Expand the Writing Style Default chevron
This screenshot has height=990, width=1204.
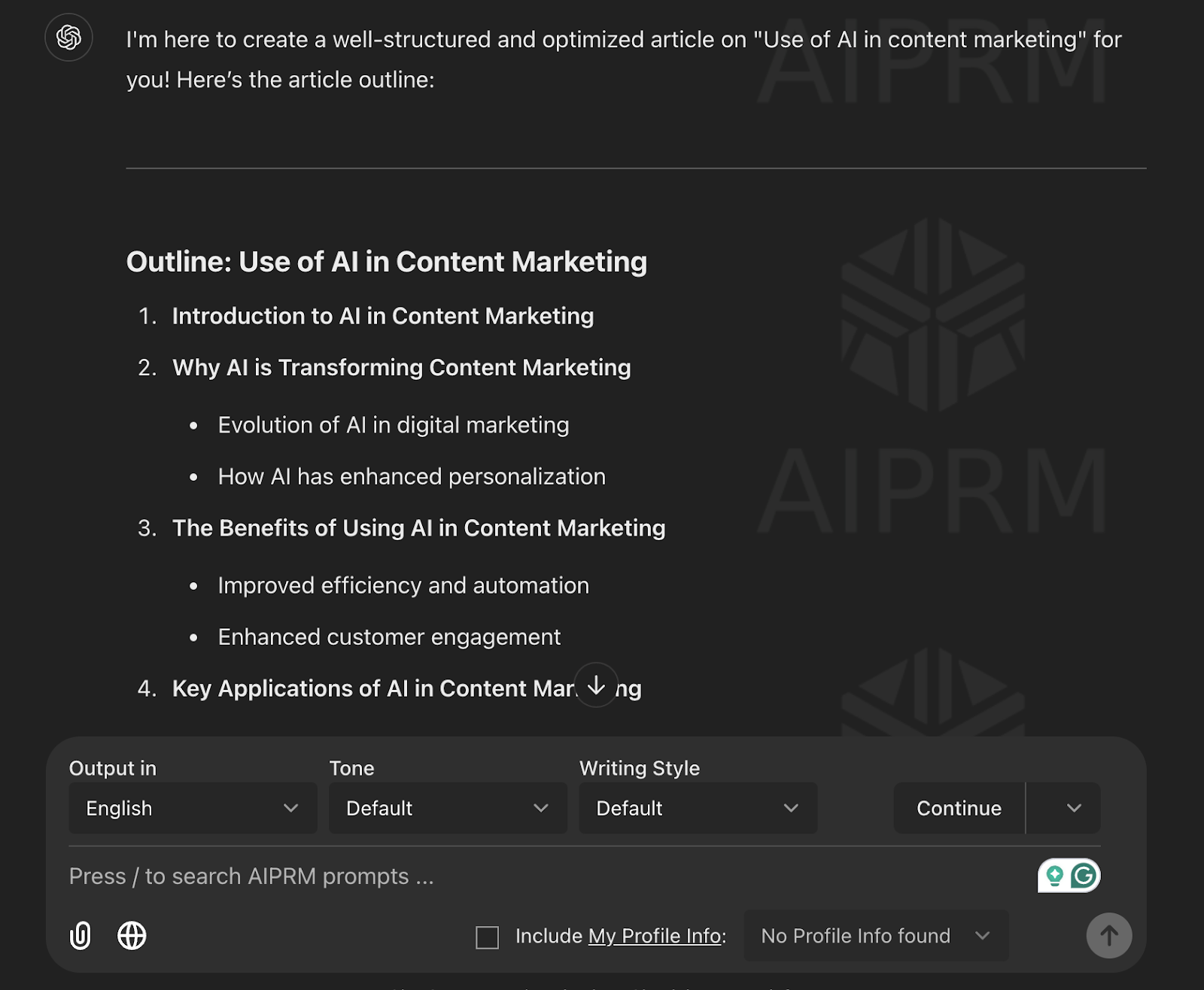791,808
